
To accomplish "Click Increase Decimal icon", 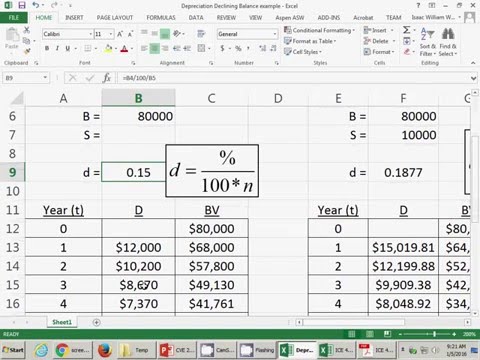I will pos(262,49).
